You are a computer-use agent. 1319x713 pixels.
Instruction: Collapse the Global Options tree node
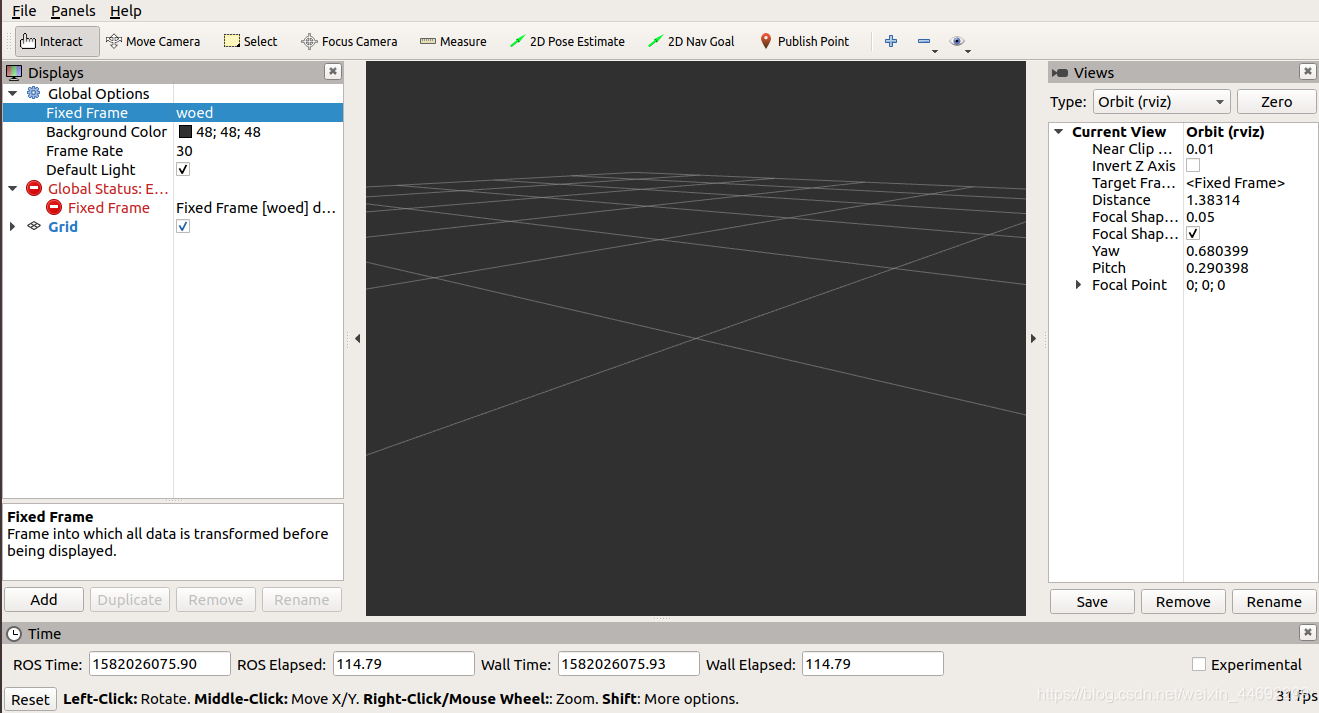[13, 93]
